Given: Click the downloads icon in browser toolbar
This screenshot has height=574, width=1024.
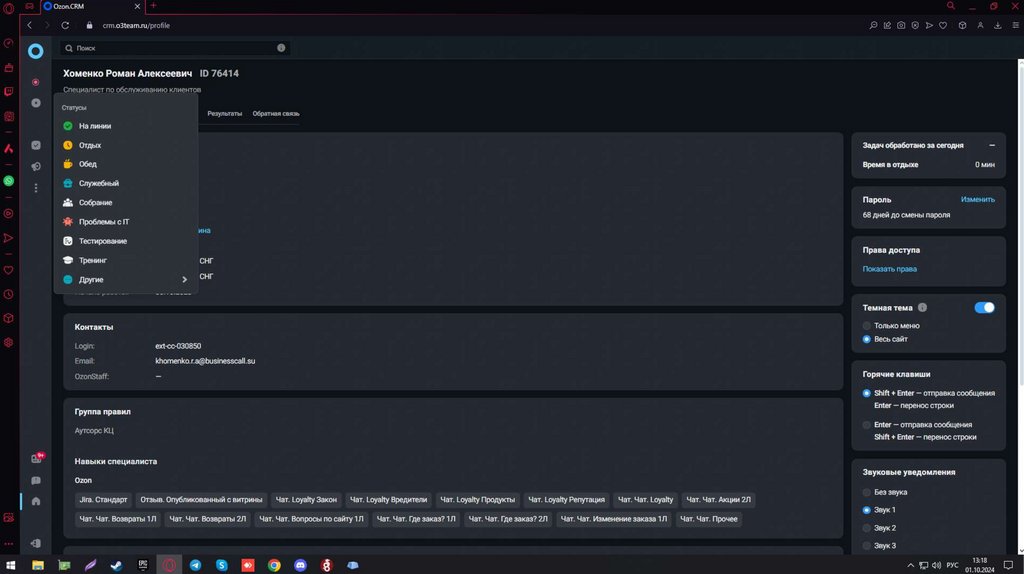Looking at the screenshot, I should pyautogui.click(x=997, y=25).
